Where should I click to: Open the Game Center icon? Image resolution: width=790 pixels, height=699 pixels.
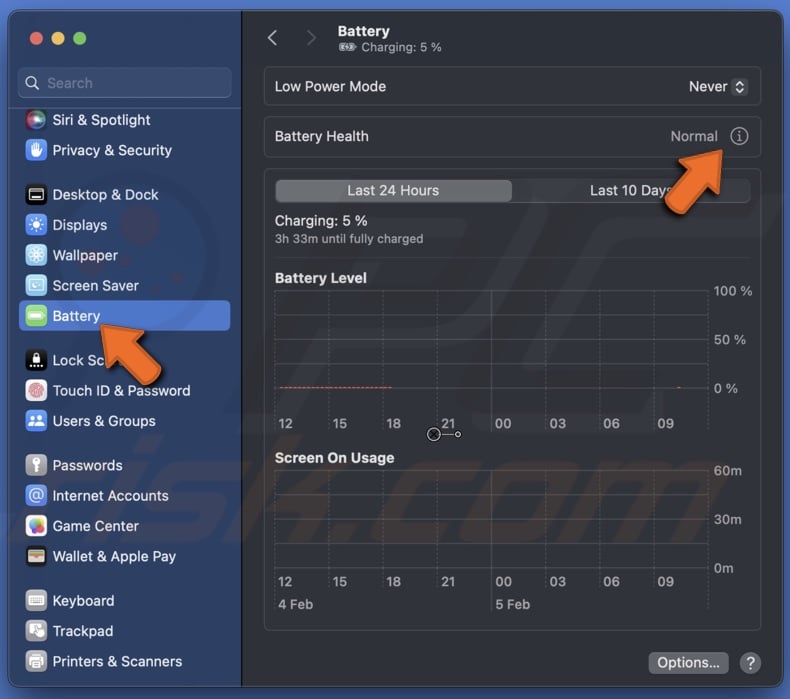(x=36, y=526)
